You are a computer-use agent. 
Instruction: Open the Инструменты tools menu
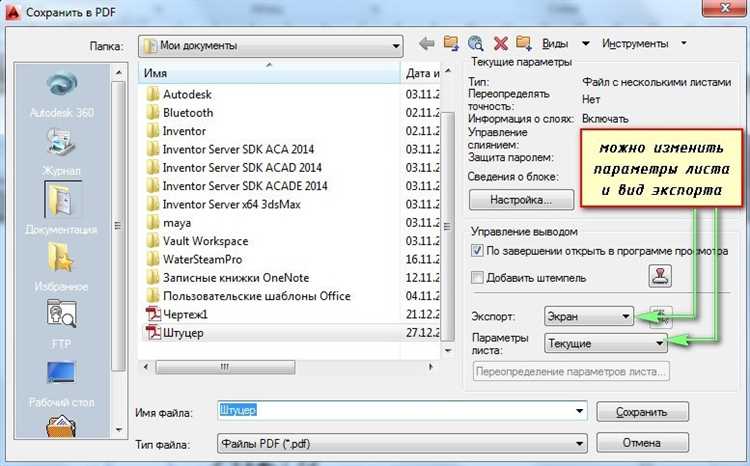tap(644, 44)
